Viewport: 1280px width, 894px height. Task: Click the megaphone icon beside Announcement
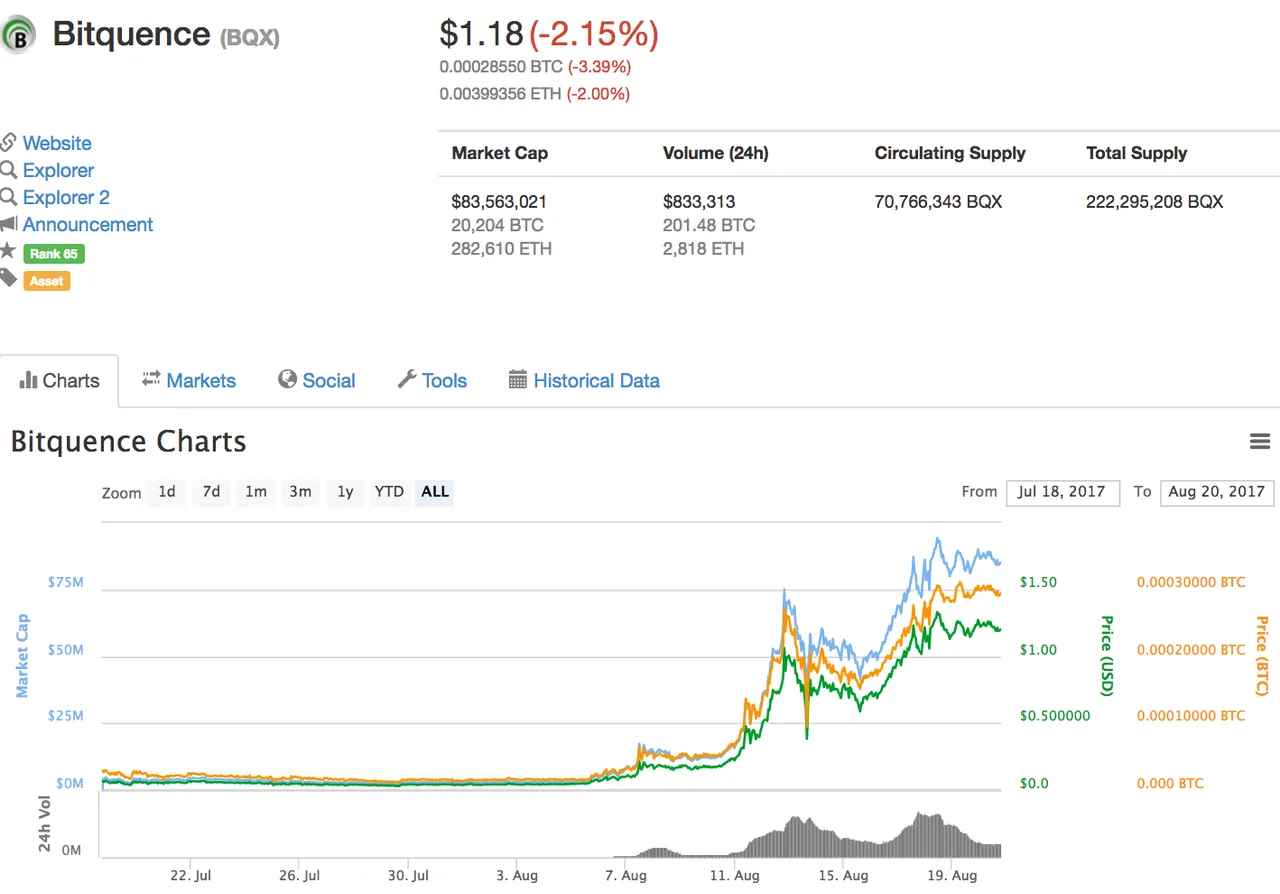click(8, 224)
